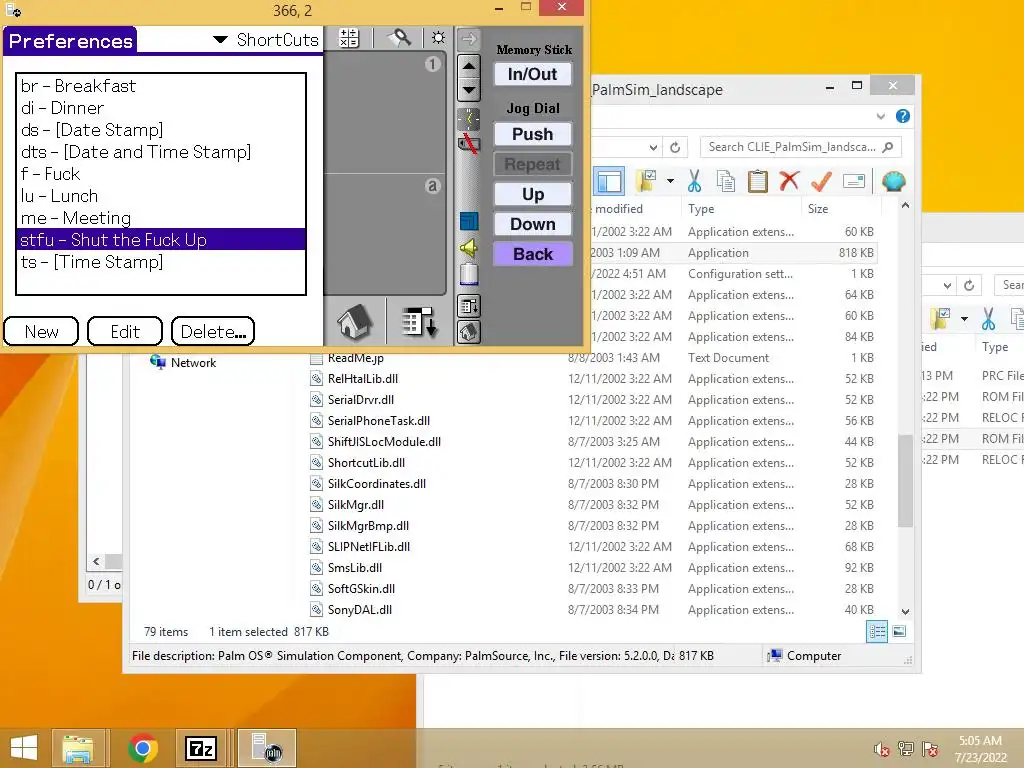Screen dimensions: 1024x768
Task: Click scroll down arrow of file list
Action: pyautogui.click(x=905, y=612)
